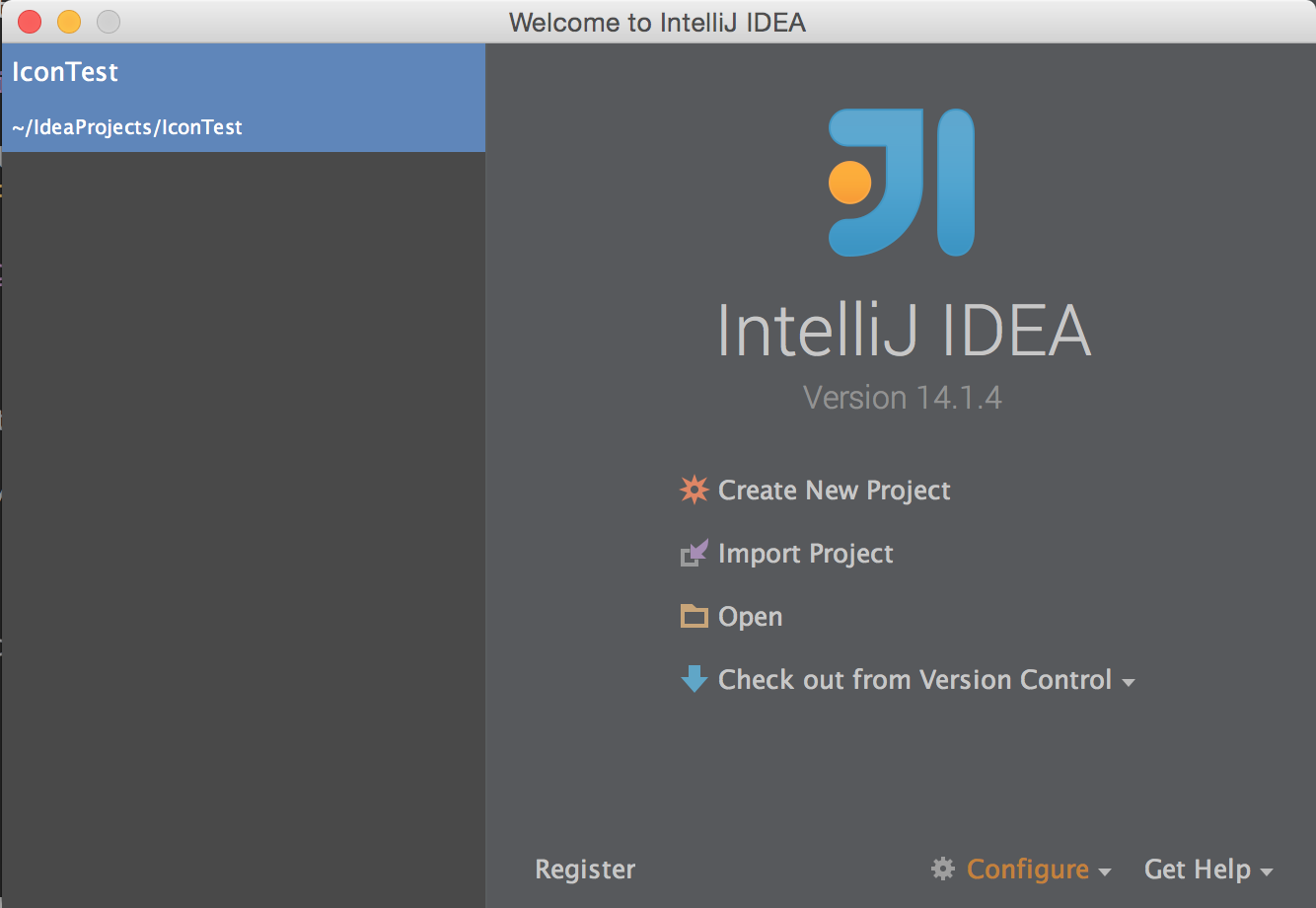Expand the Version Control dropdown arrow
This screenshot has height=908, width=1316.
[x=1129, y=682]
